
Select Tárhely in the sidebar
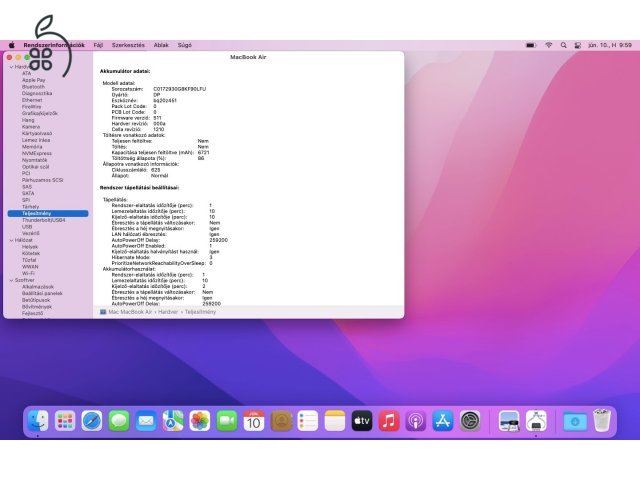point(30,207)
